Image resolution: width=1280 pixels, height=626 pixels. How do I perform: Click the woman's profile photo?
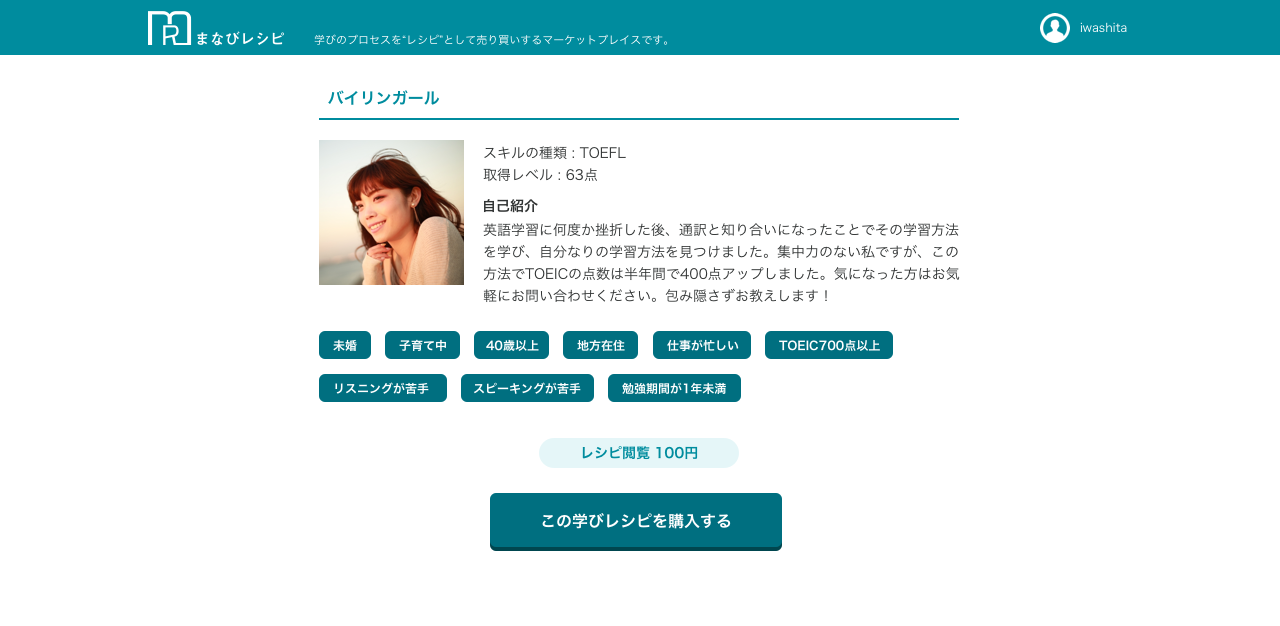(x=391, y=212)
